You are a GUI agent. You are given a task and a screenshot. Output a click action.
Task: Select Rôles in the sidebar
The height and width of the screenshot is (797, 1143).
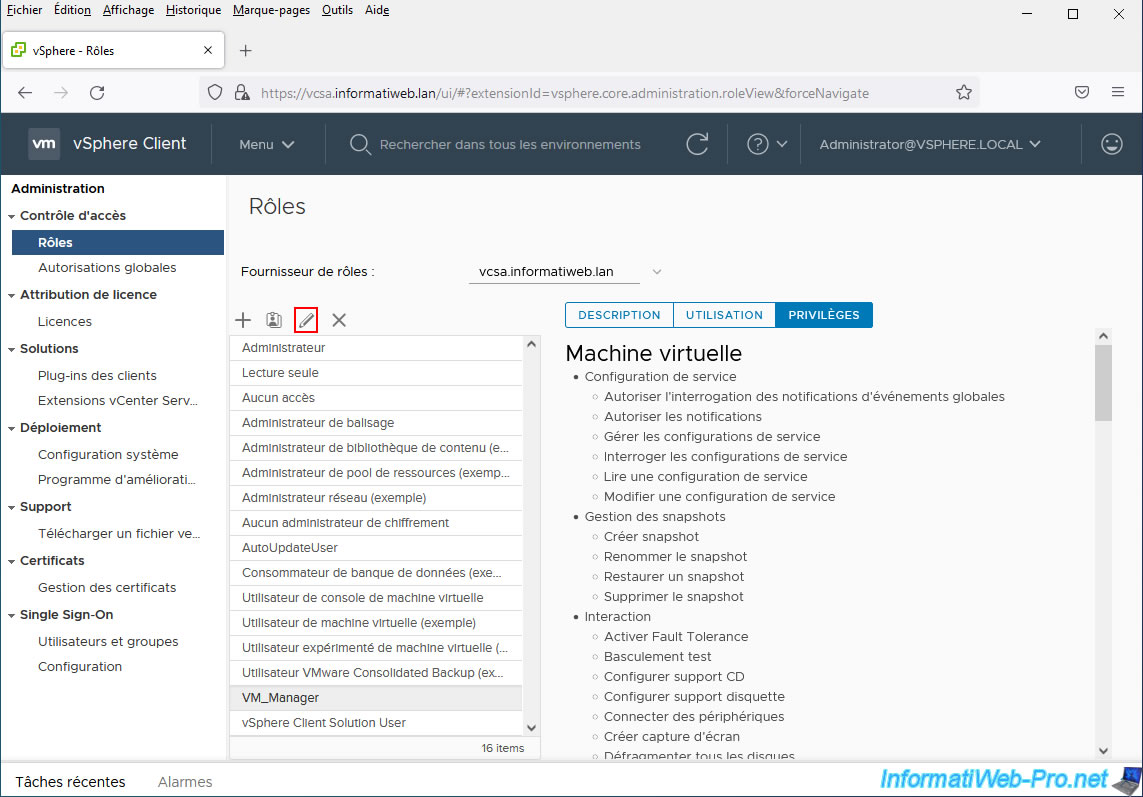tap(118, 243)
